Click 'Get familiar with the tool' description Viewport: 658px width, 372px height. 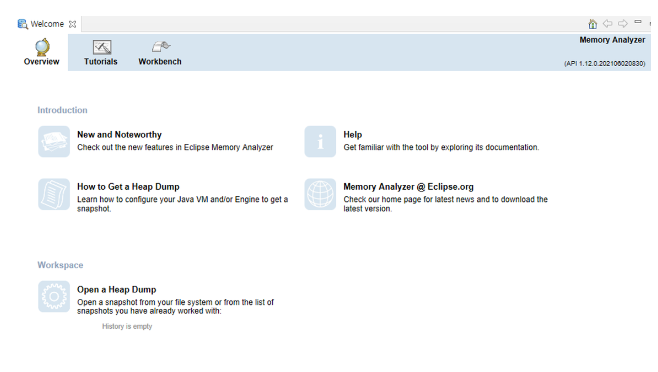[441, 147]
